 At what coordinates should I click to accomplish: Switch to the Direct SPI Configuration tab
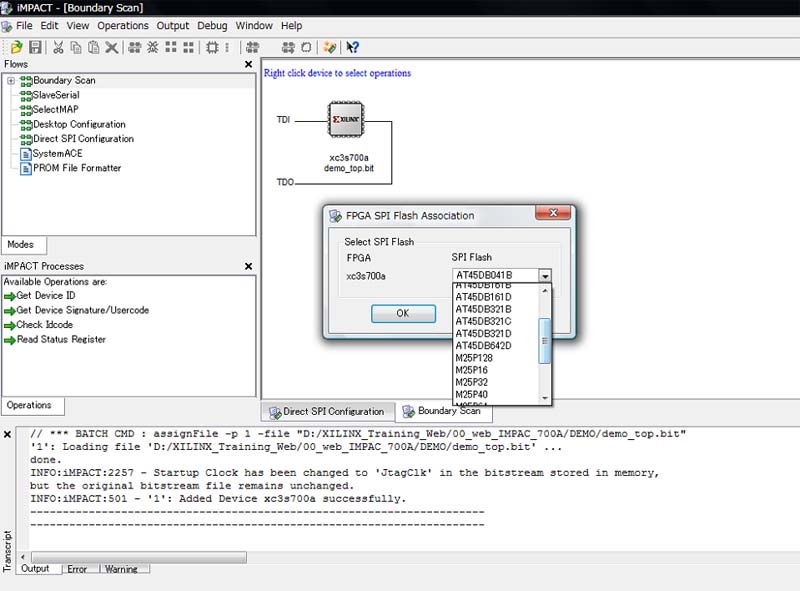[x=328, y=412]
